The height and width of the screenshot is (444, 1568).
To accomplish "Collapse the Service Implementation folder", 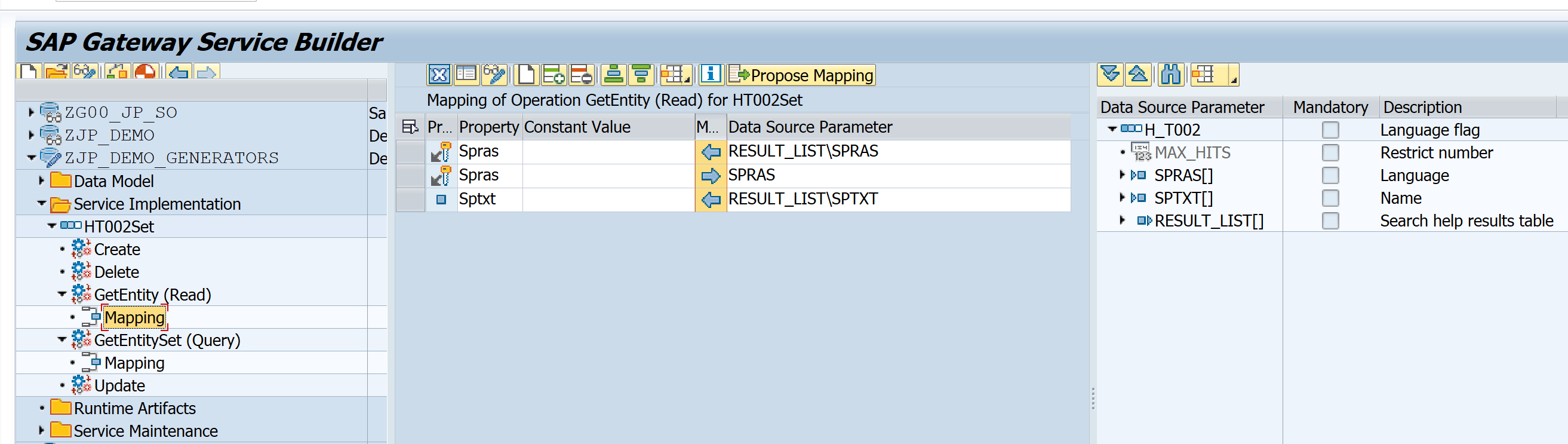I will click(41, 203).
